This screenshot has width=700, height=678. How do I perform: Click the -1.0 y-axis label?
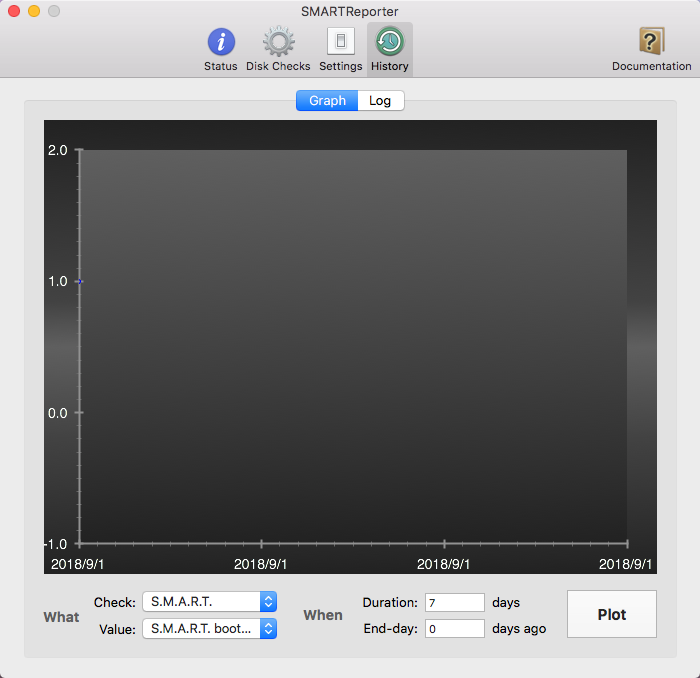pyautogui.click(x=56, y=544)
